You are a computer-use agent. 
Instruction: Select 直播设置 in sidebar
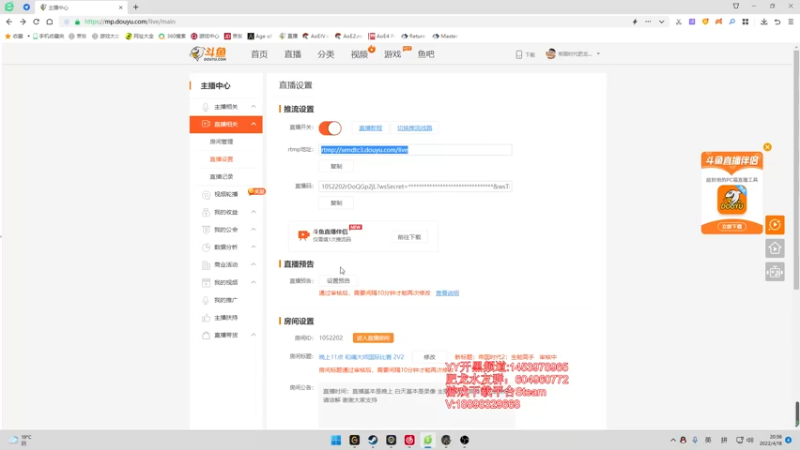pyautogui.click(x=221, y=159)
